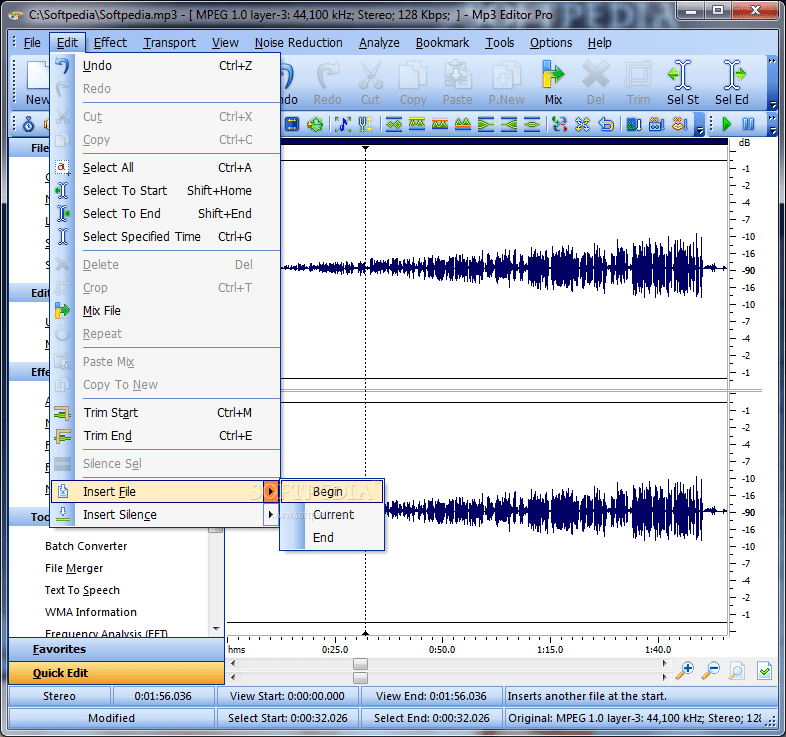Screen dimensions: 786x737
Task: Click the lower horizontal scrollbar thumb
Action: [360, 678]
